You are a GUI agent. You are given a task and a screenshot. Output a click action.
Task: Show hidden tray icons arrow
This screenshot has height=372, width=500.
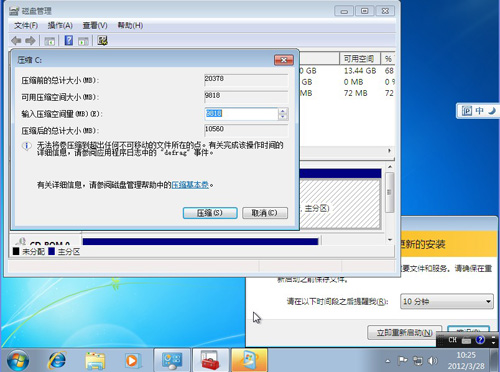(x=388, y=361)
